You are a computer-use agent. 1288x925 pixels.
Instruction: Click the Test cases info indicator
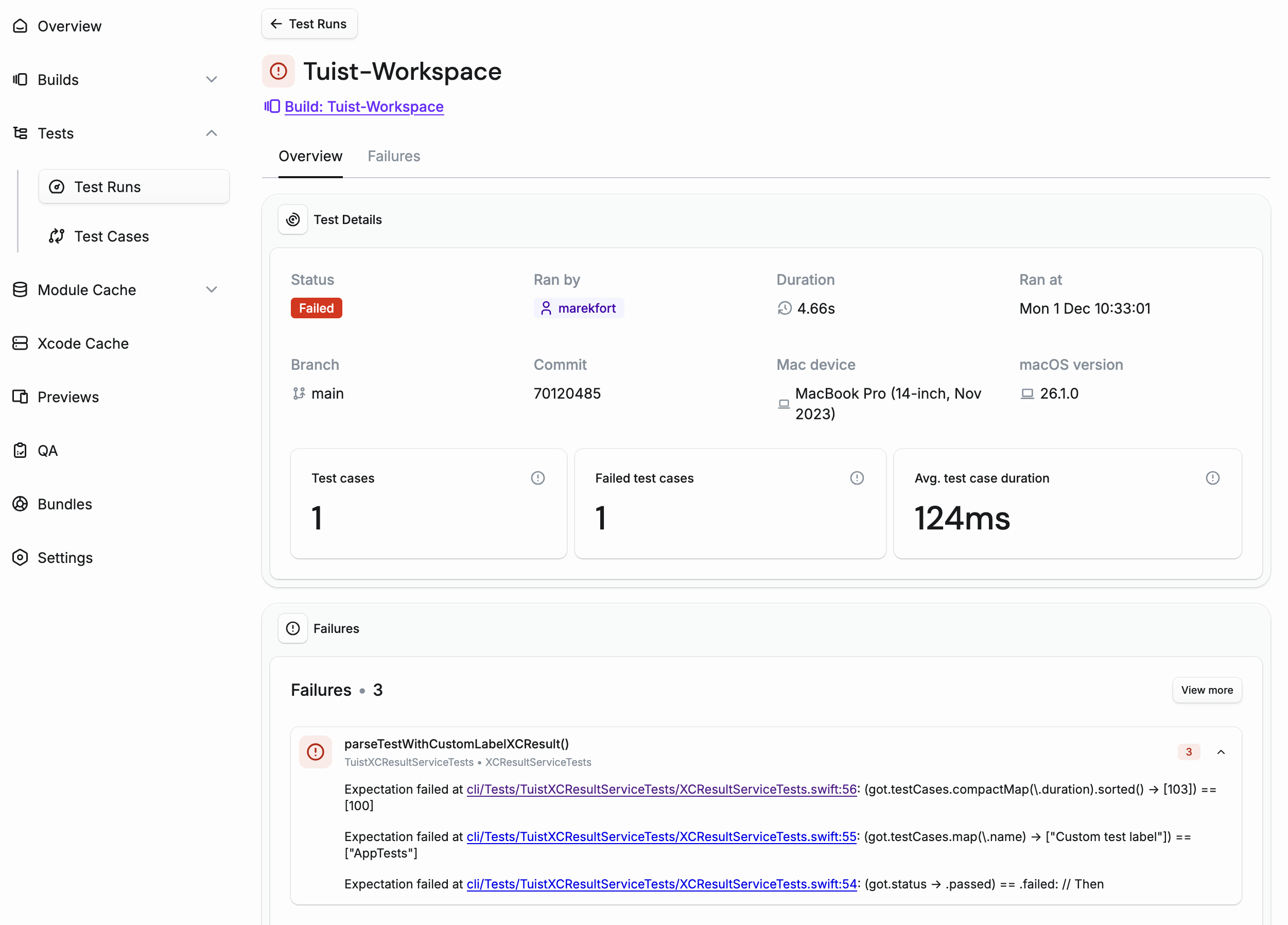pos(538,478)
